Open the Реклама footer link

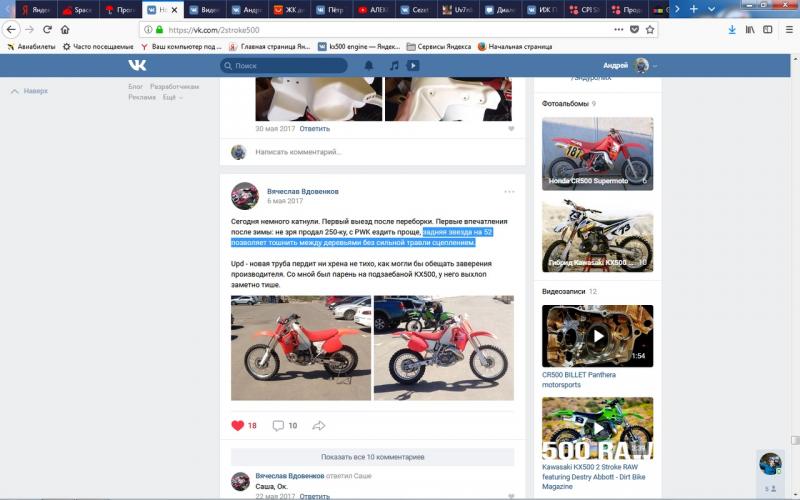pos(142,97)
